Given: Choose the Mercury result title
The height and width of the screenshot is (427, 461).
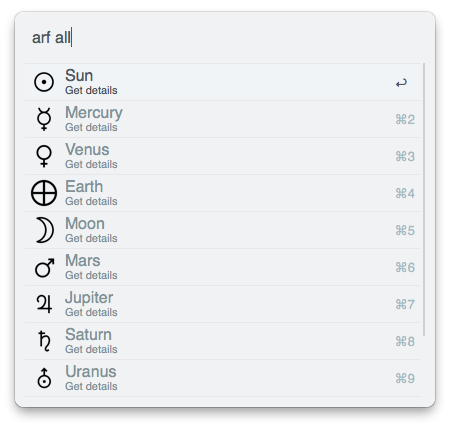Looking at the screenshot, I should tap(94, 113).
